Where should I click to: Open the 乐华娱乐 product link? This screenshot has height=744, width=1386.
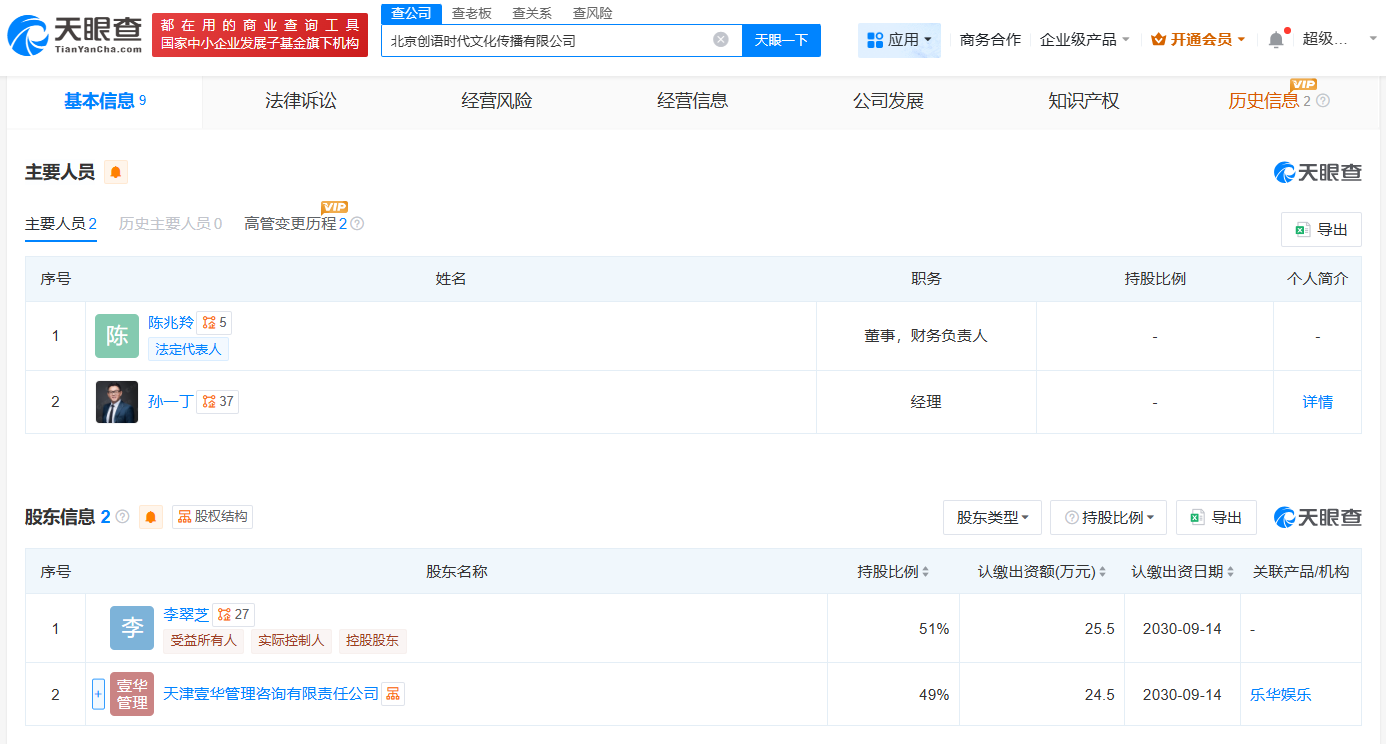(x=1281, y=693)
